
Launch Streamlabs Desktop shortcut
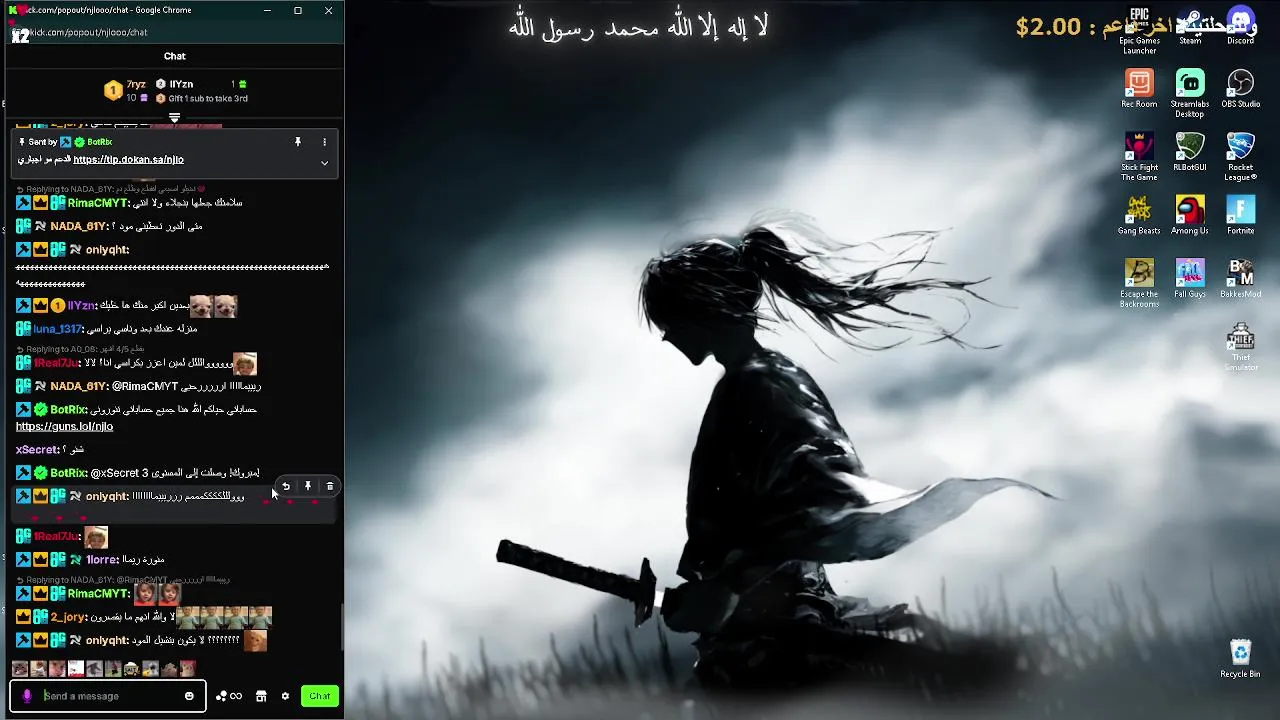pyautogui.click(x=1190, y=94)
